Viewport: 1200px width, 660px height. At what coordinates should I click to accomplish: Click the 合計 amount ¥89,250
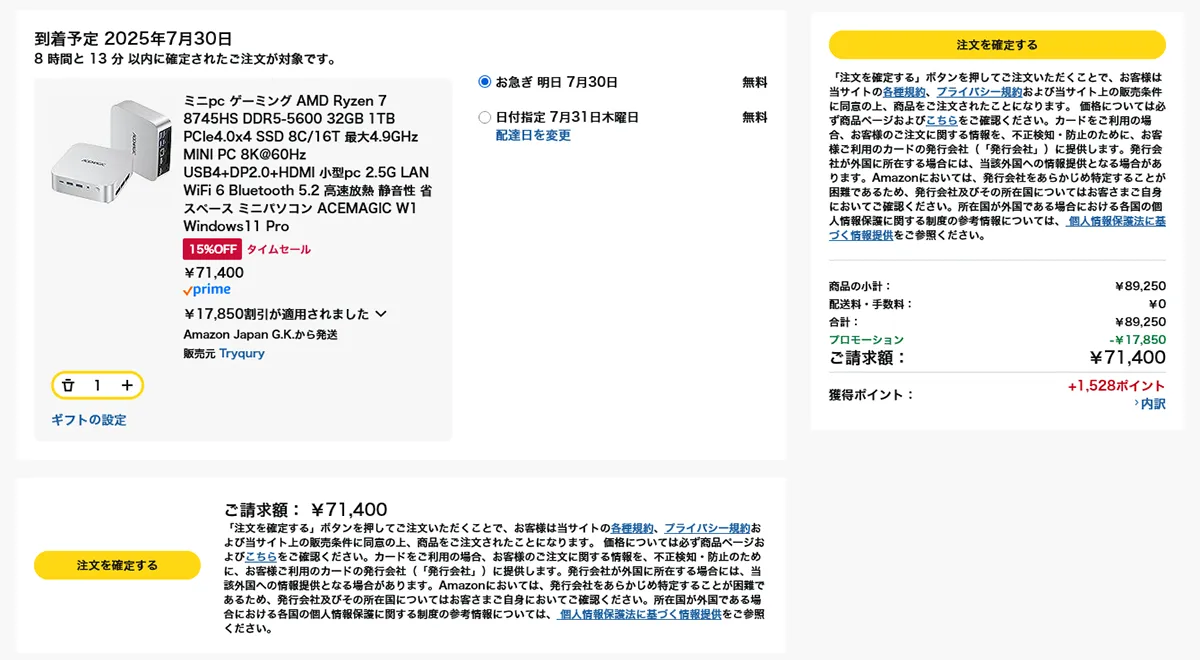point(1140,322)
